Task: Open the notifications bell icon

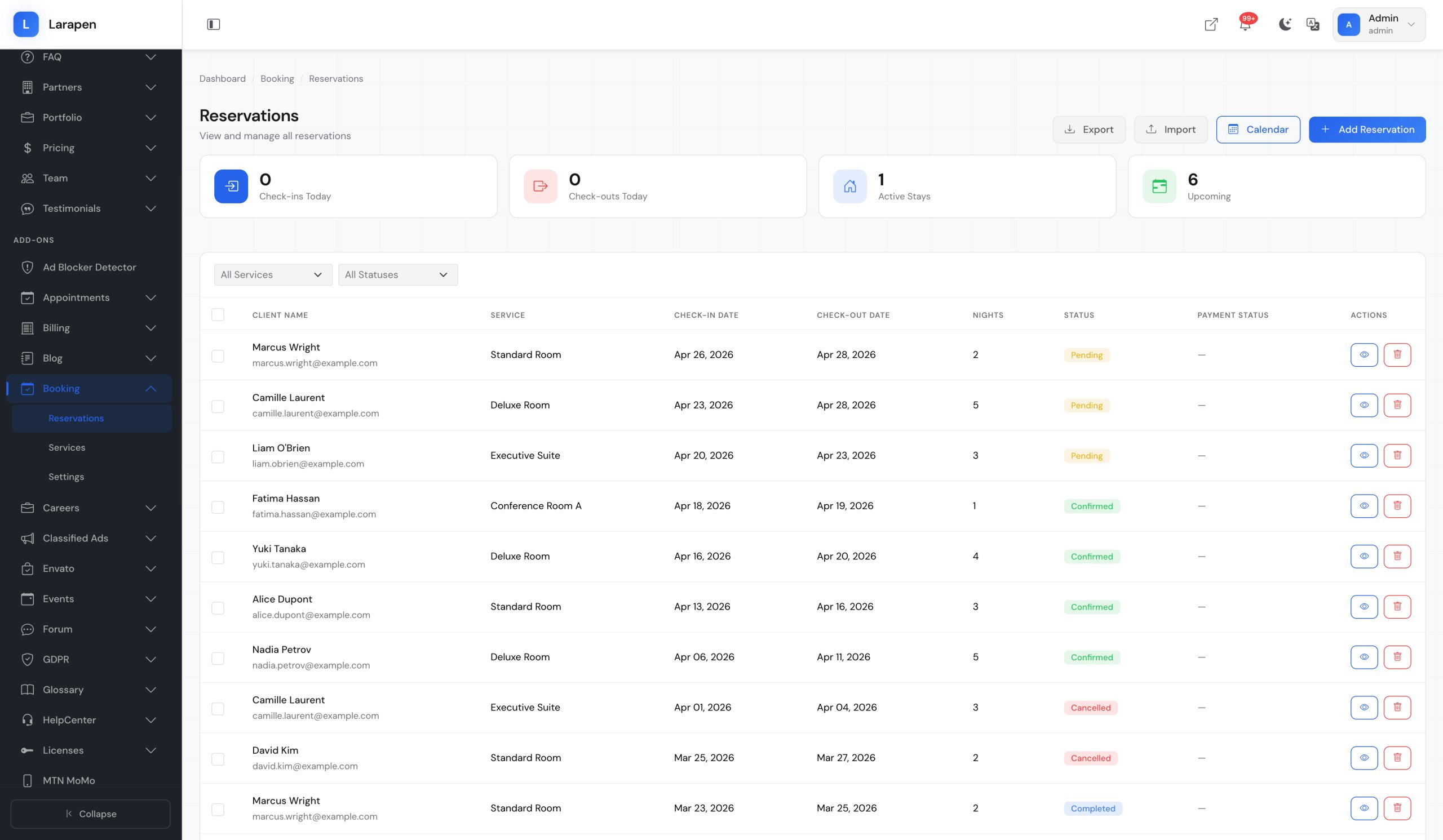Action: click(1244, 25)
